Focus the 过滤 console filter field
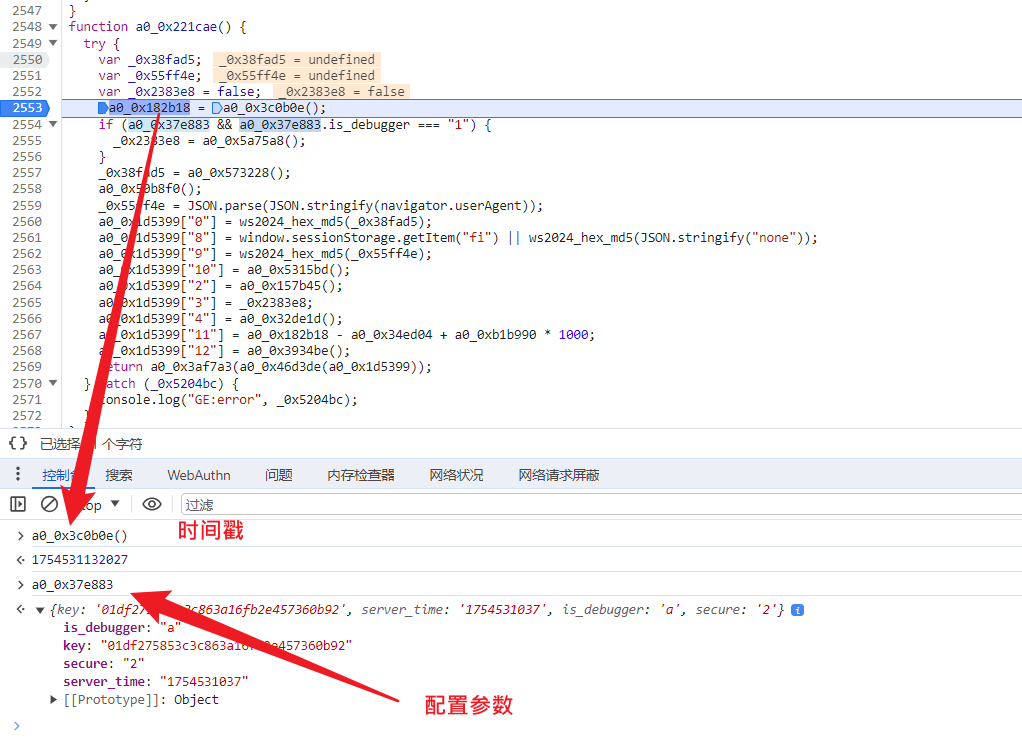 click(x=601, y=504)
